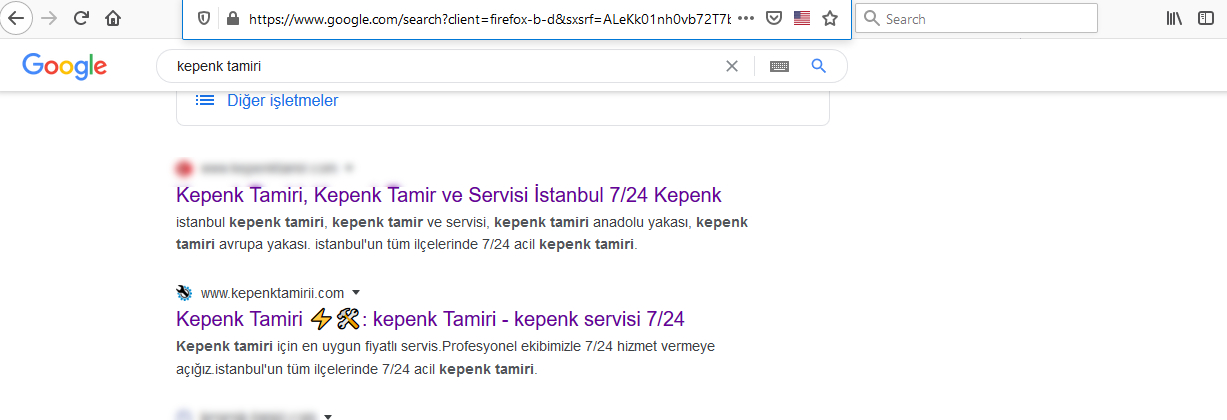Clear the Google search query
The width and height of the screenshot is (1227, 420).
(732, 66)
